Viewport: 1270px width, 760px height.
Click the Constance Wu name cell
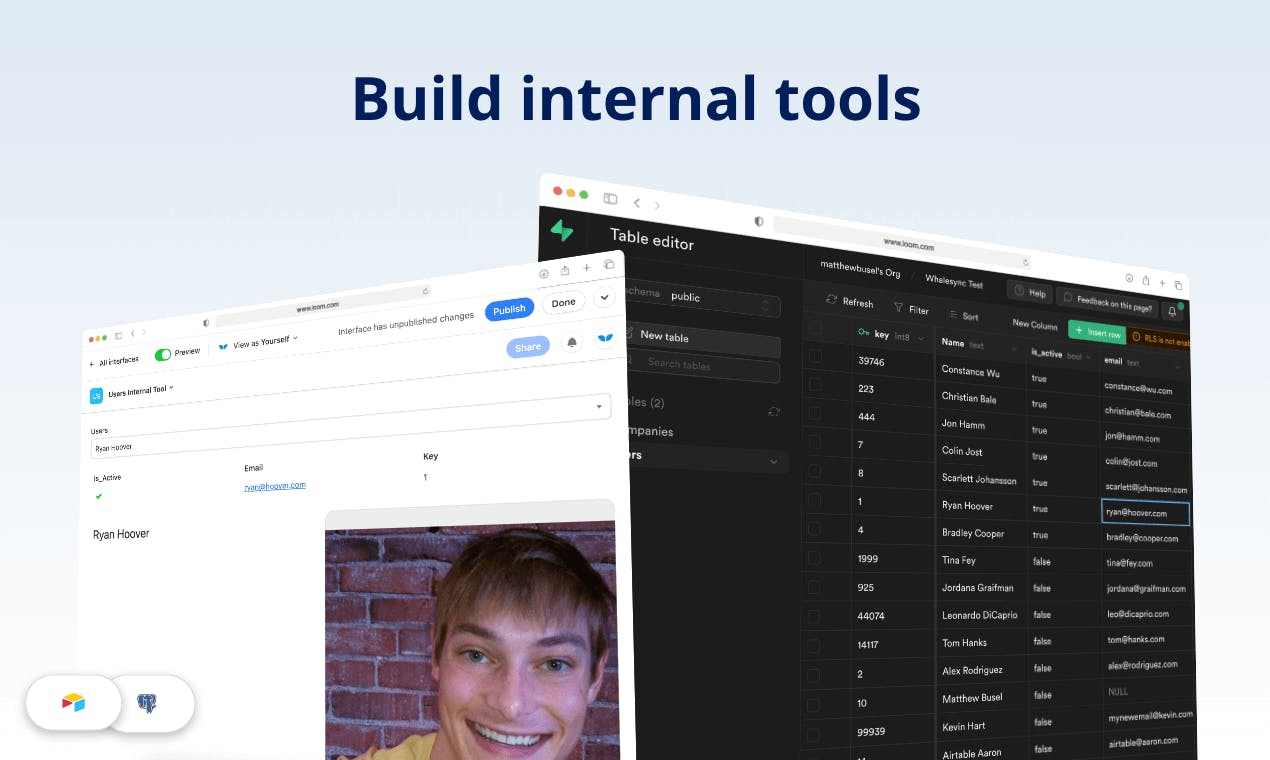(x=981, y=371)
